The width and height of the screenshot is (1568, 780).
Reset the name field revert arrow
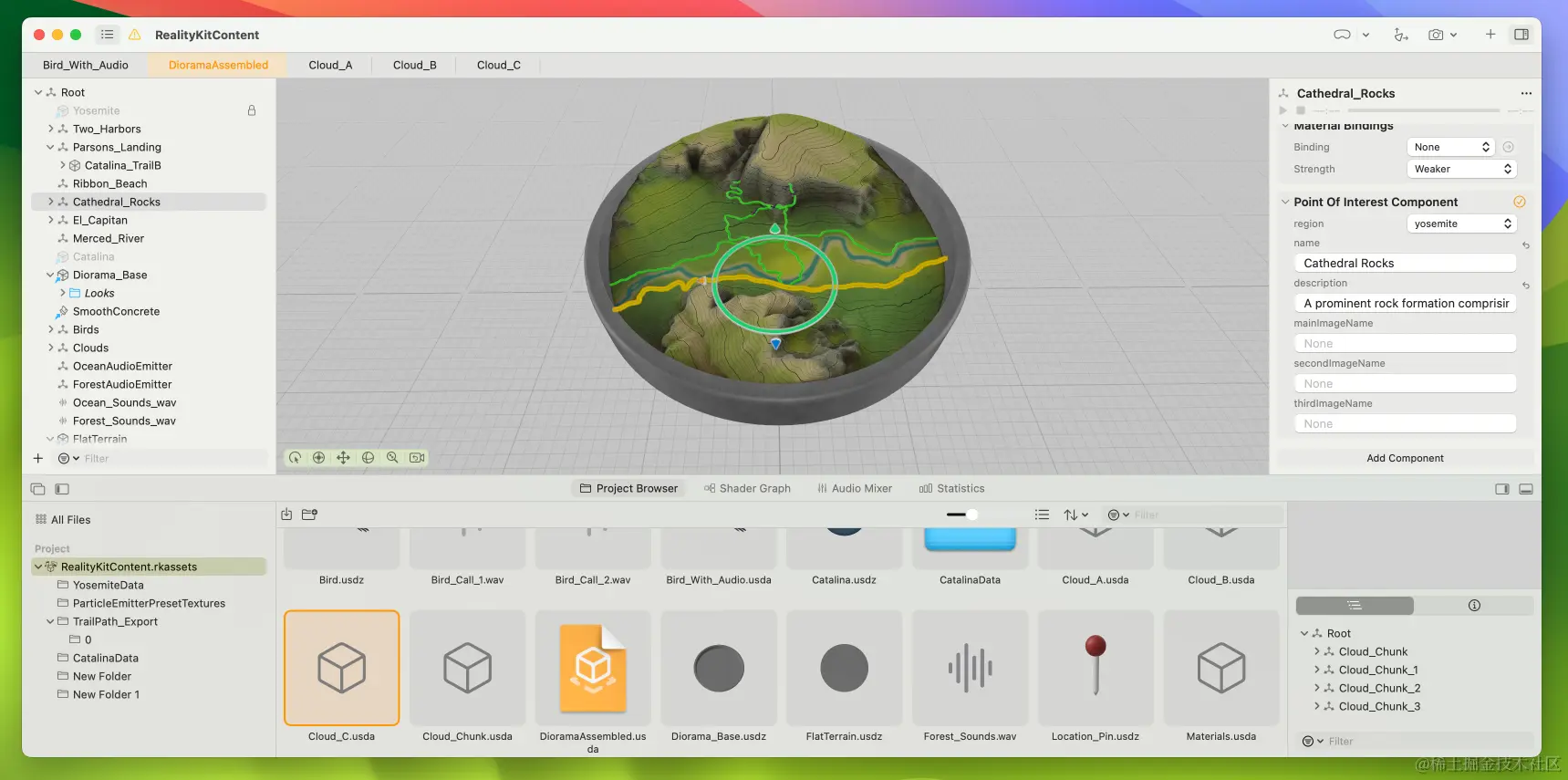1526,245
